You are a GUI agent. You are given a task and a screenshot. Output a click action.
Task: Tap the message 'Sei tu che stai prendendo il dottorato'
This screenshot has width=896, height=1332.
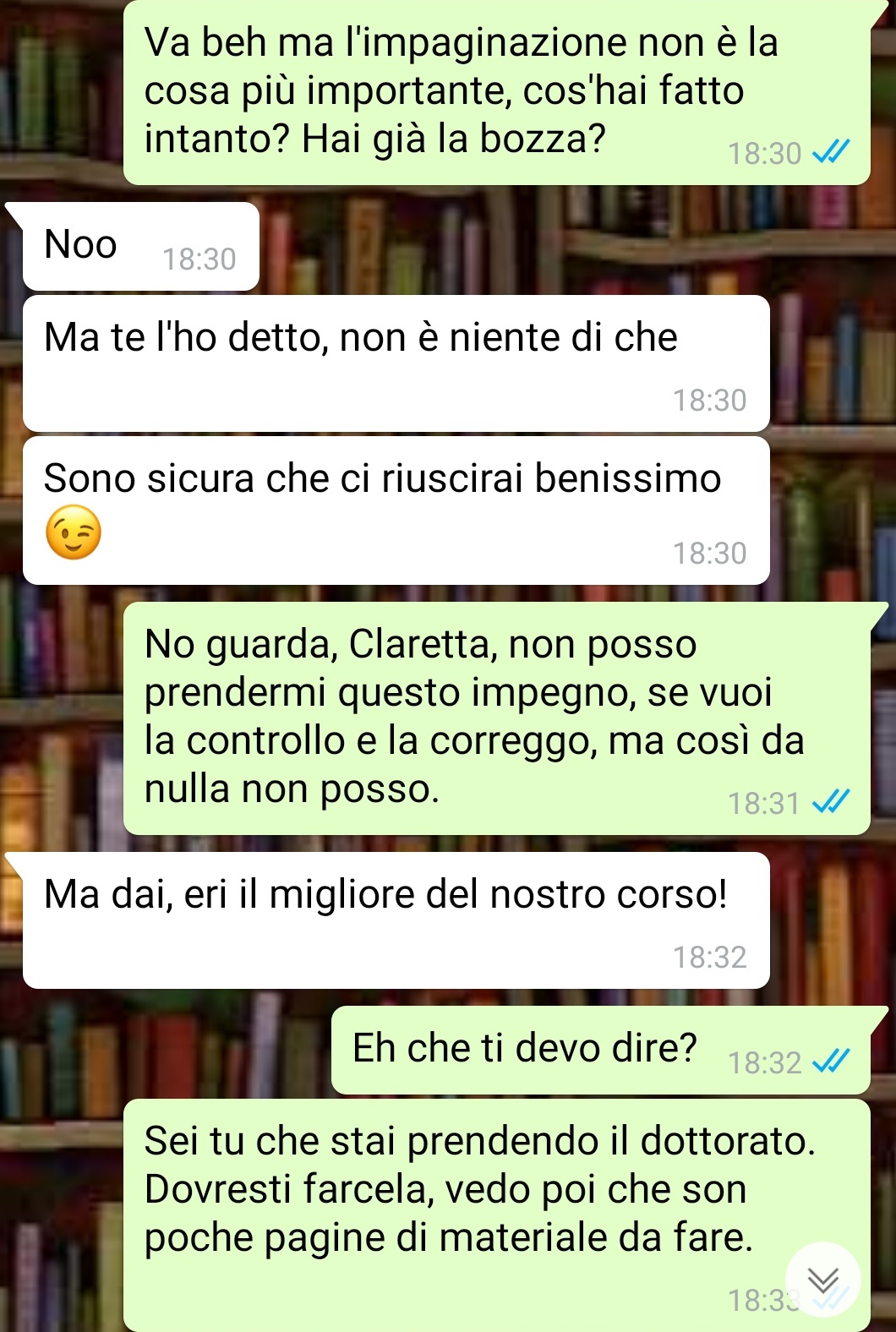pyautogui.click(x=497, y=1215)
